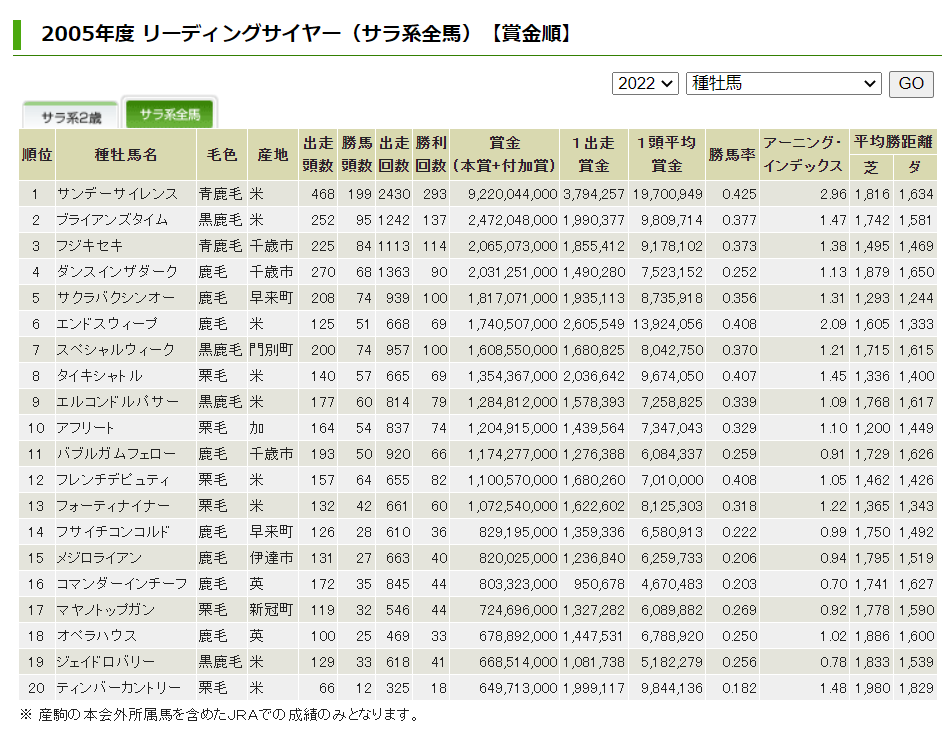
Task: Click sire name サンデーサイレンス
Action: click(117, 194)
